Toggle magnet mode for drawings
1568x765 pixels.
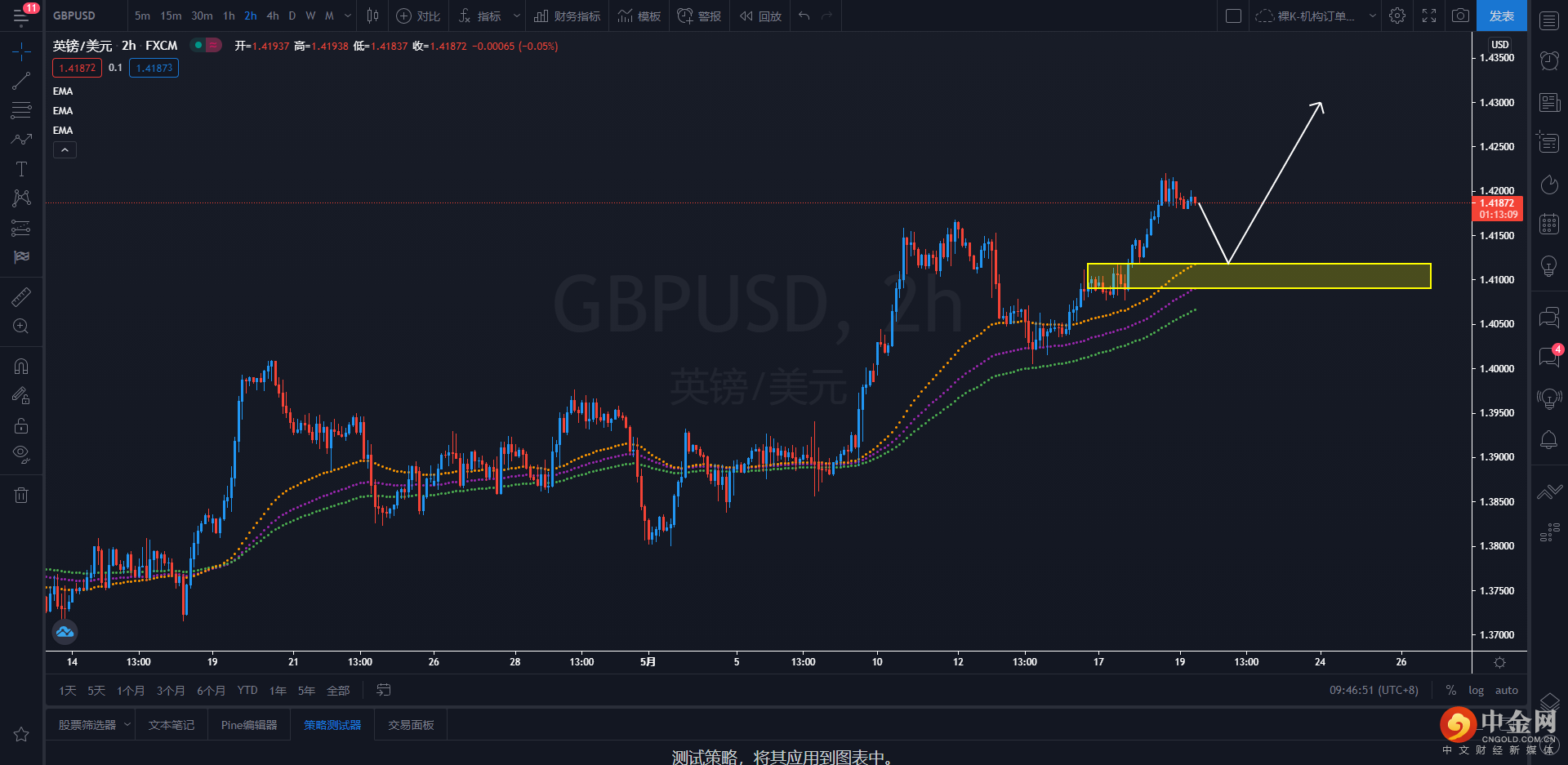21,367
